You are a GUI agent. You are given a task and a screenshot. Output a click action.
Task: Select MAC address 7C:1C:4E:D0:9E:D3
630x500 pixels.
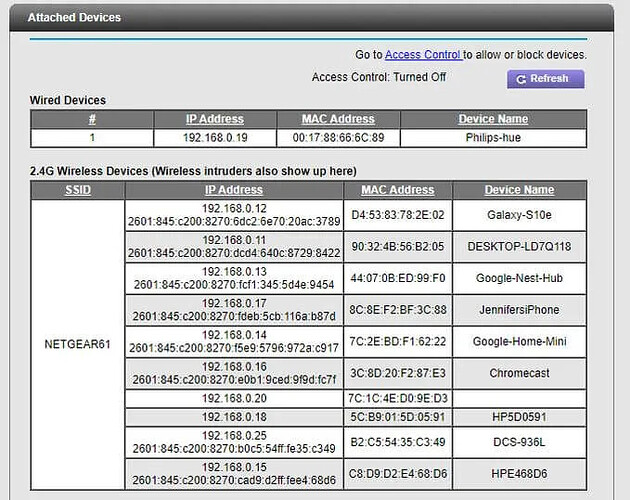click(397, 399)
